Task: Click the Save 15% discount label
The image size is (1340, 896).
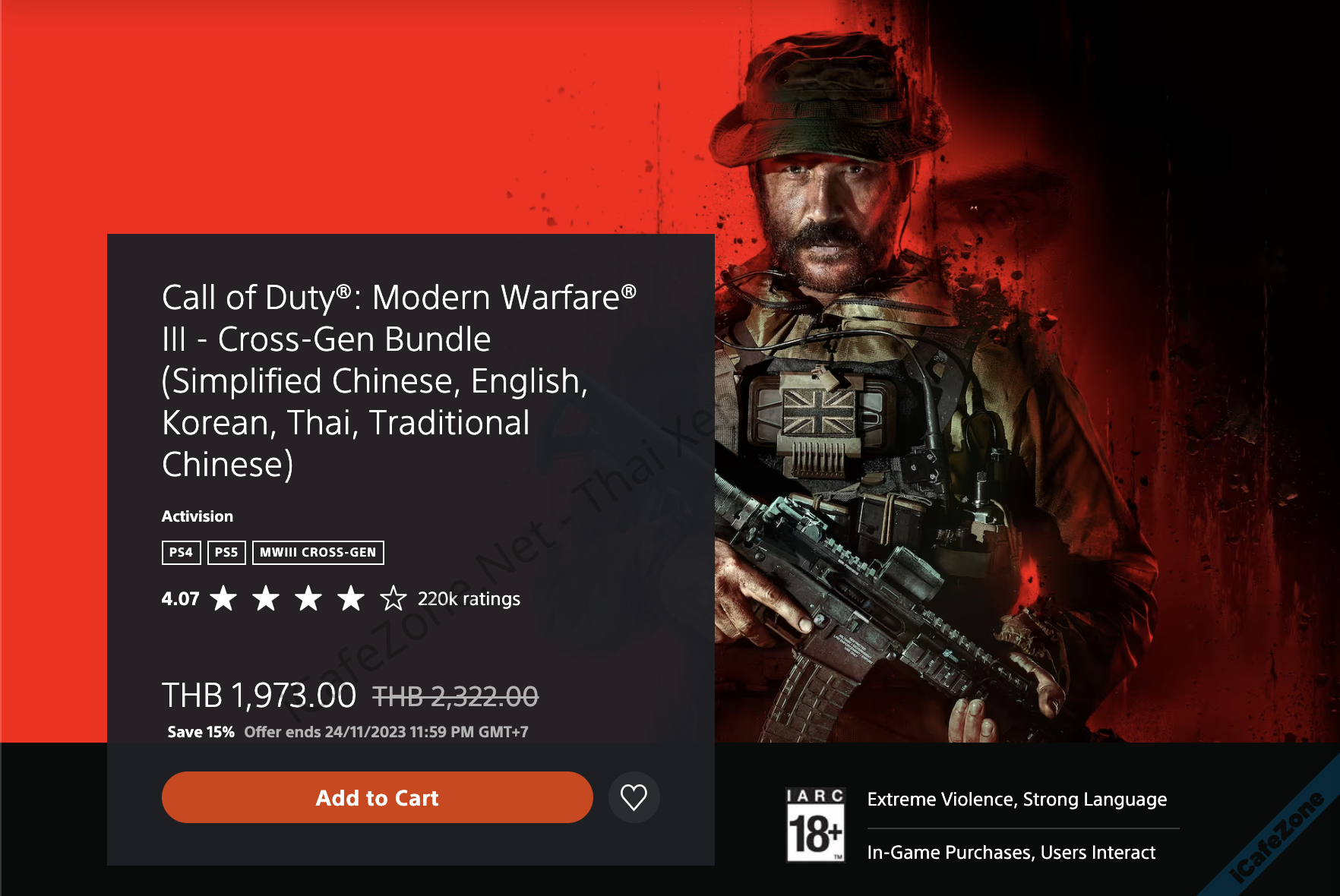Action: click(x=201, y=732)
